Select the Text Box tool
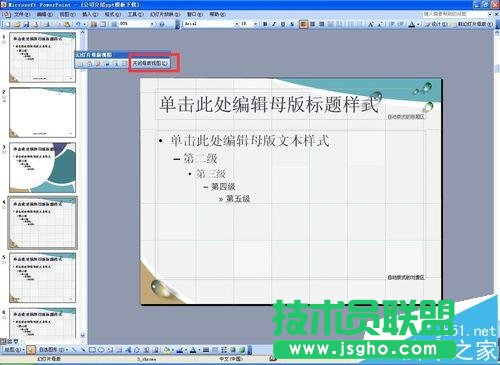 click(110, 350)
